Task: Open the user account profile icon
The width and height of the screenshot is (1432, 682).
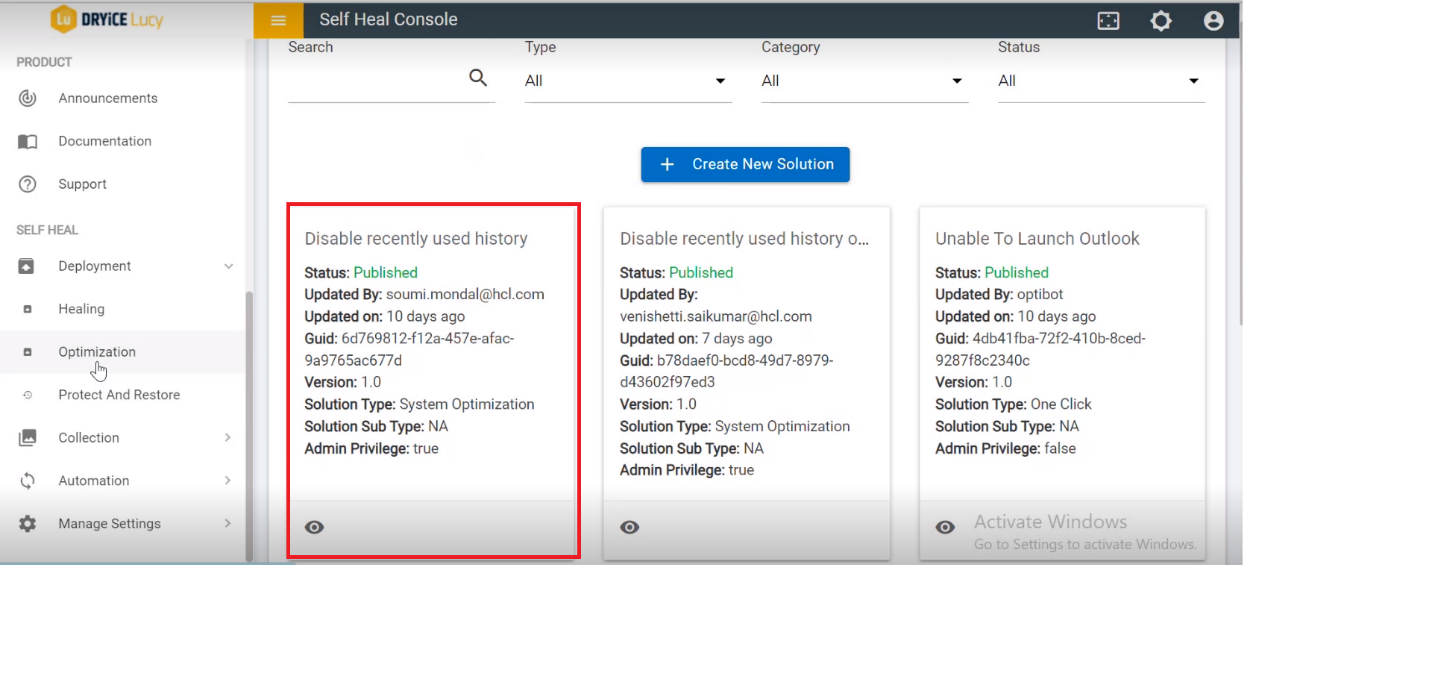Action: tap(1213, 19)
